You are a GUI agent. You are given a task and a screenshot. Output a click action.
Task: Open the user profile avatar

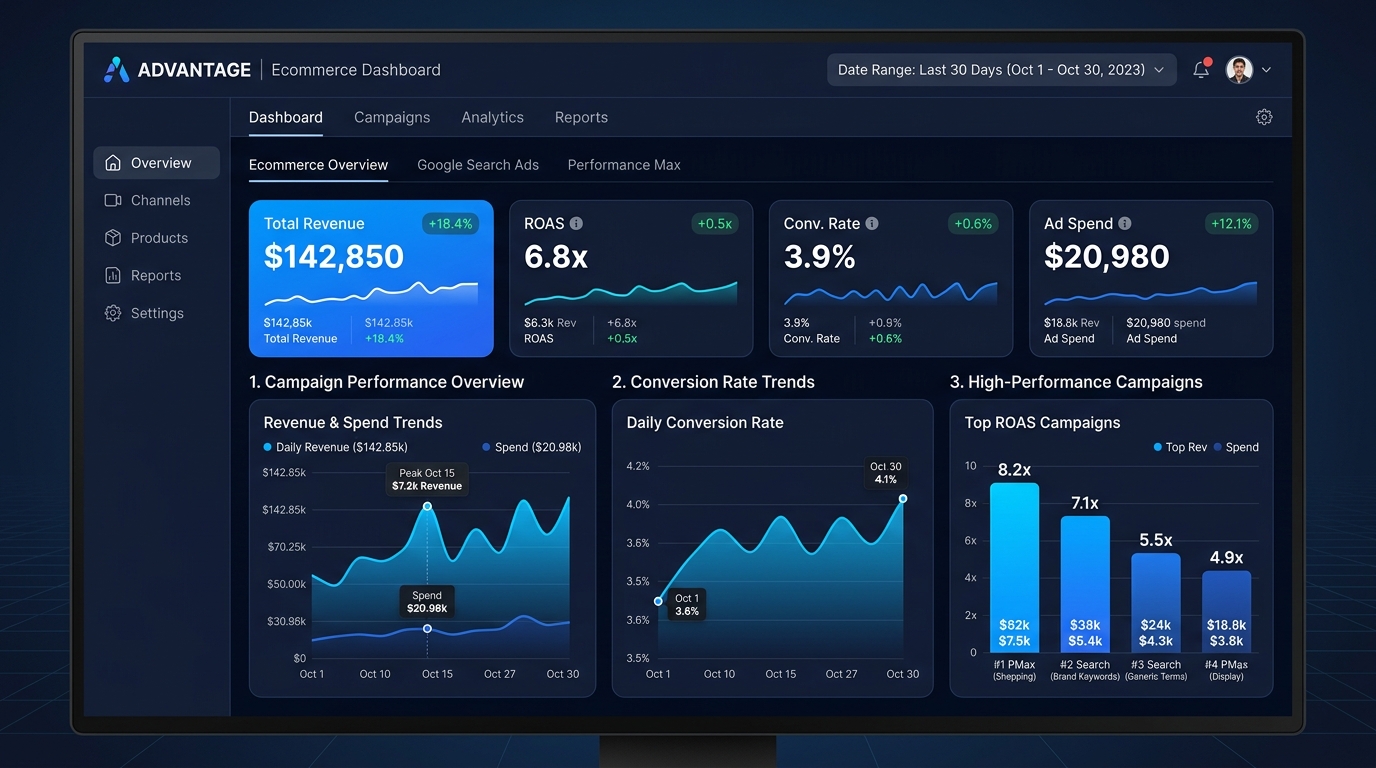[x=1239, y=70]
